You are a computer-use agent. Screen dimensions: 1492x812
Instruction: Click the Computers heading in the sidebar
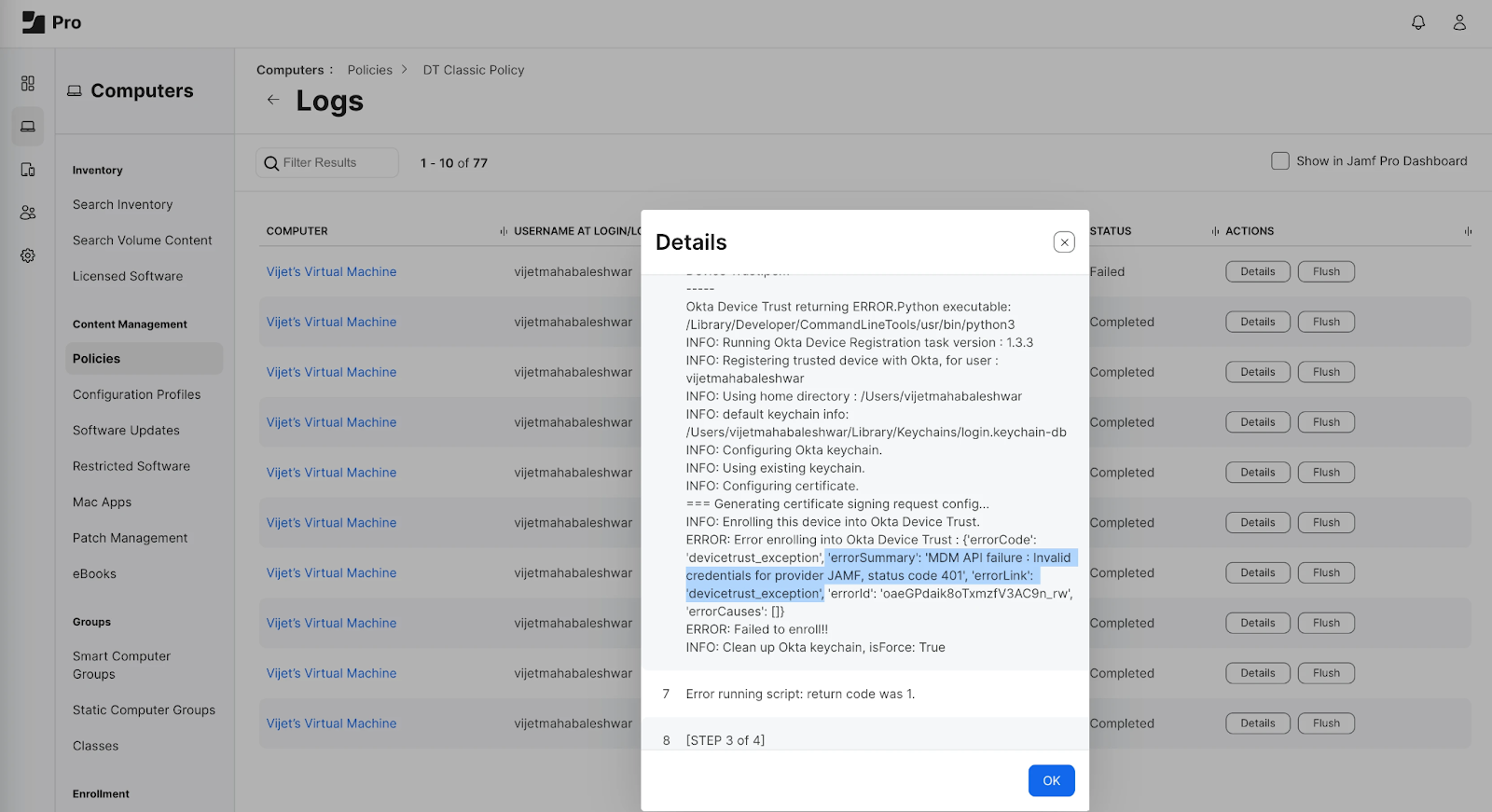click(x=142, y=91)
